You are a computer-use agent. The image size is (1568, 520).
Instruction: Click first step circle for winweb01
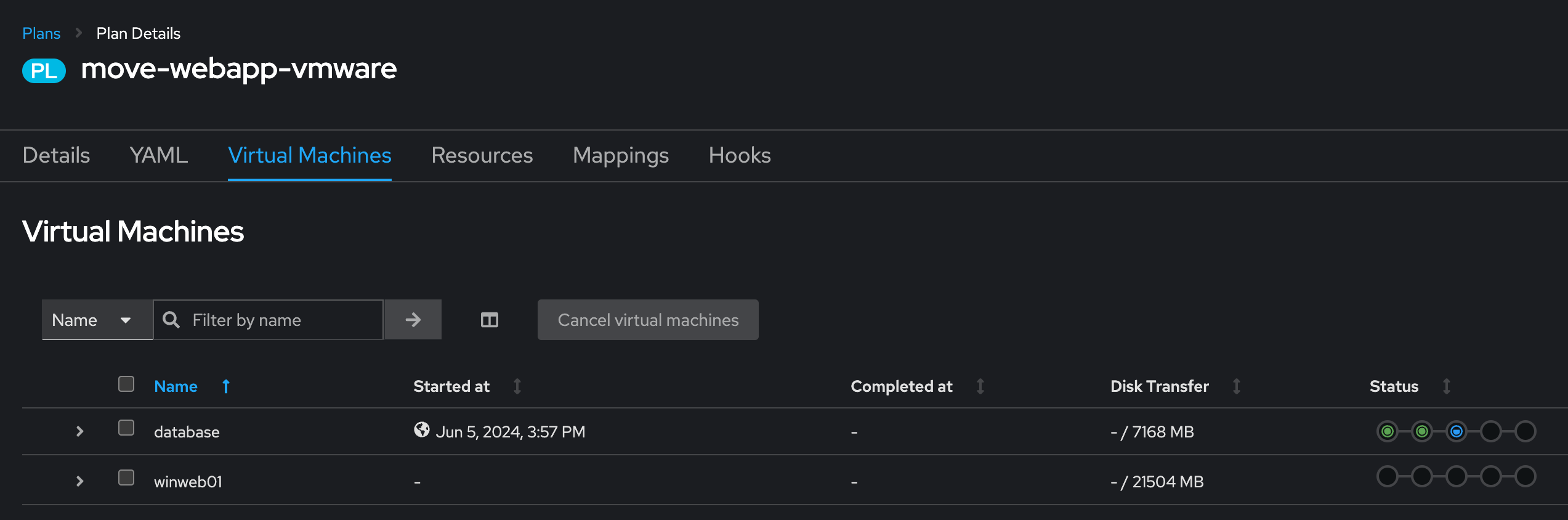click(1388, 476)
